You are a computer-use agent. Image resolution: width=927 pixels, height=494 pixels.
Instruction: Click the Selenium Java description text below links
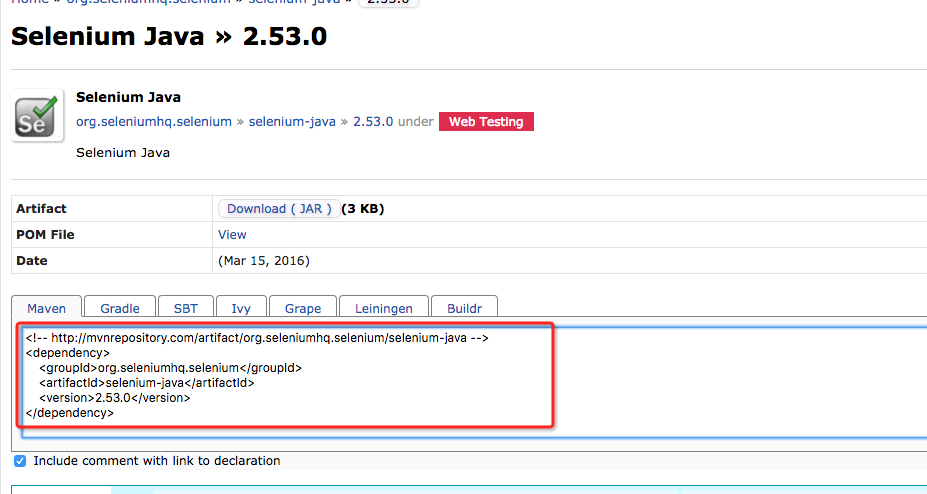pyautogui.click(x=123, y=152)
